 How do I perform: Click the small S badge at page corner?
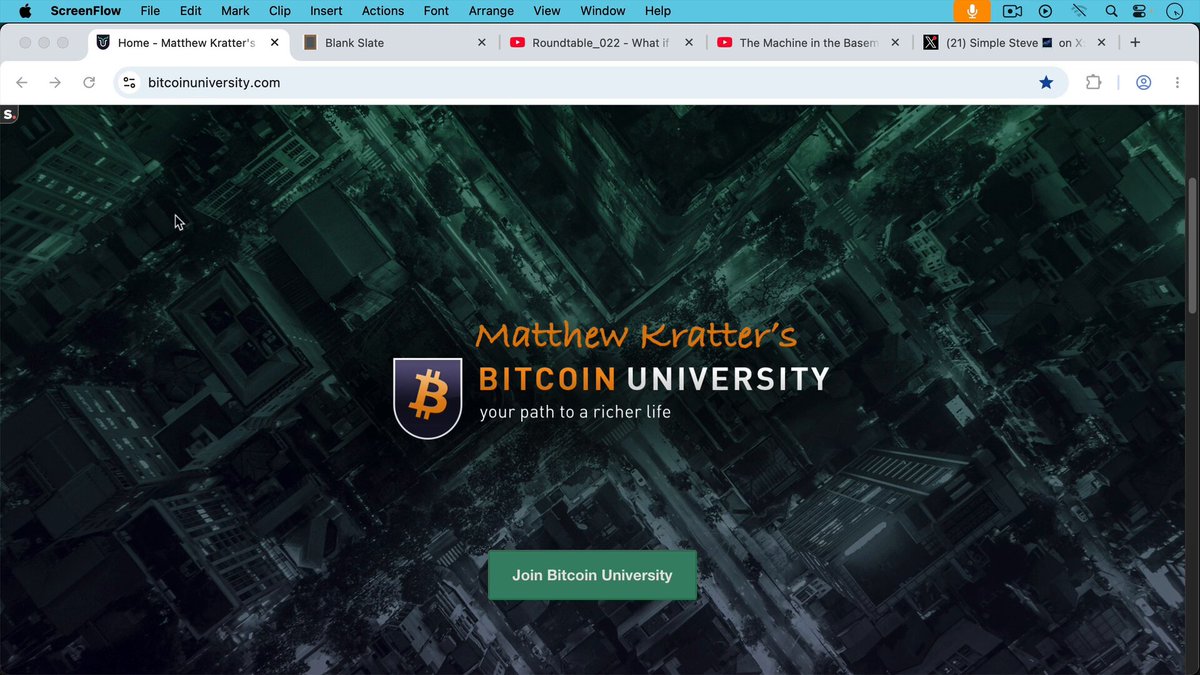coord(9,114)
